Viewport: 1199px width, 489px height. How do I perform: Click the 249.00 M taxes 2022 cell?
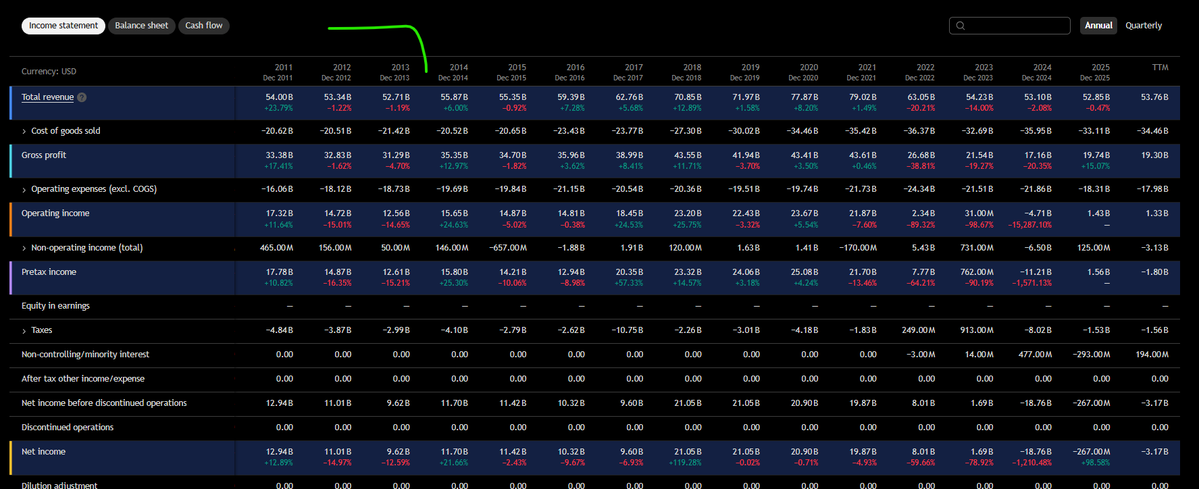click(x=918, y=330)
